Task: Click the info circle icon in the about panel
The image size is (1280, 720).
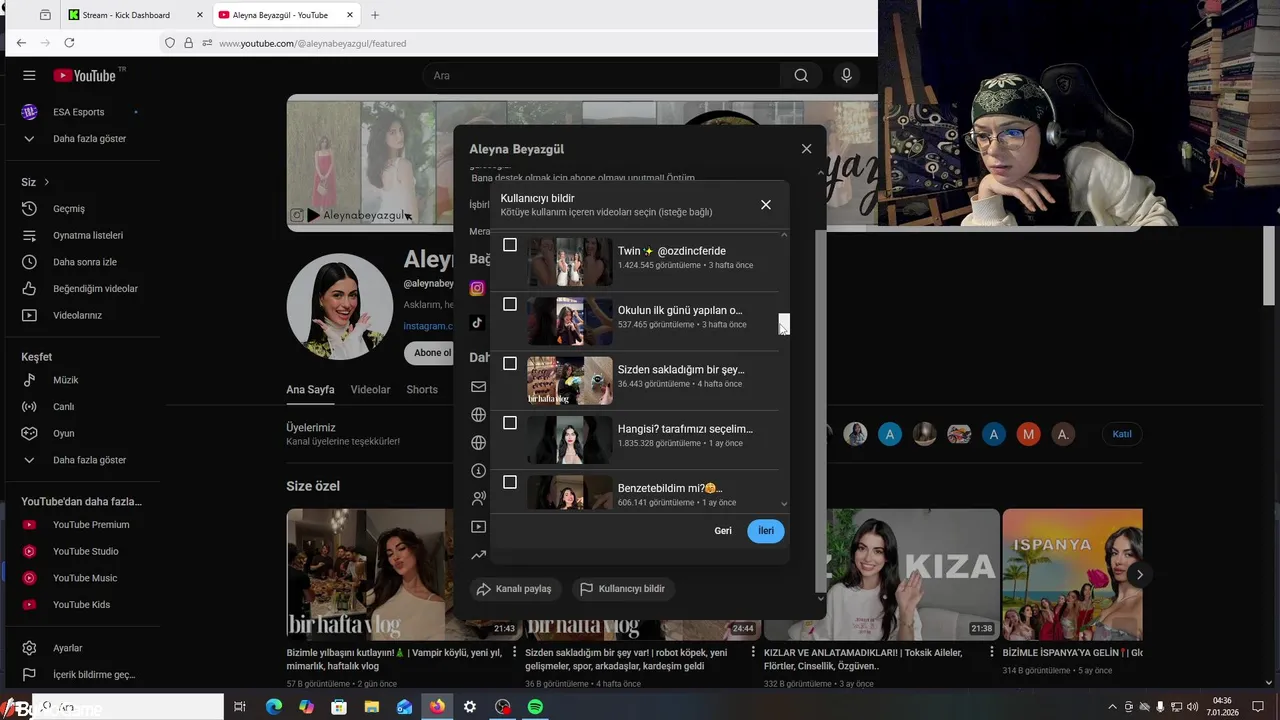Action: pyautogui.click(x=479, y=470)
